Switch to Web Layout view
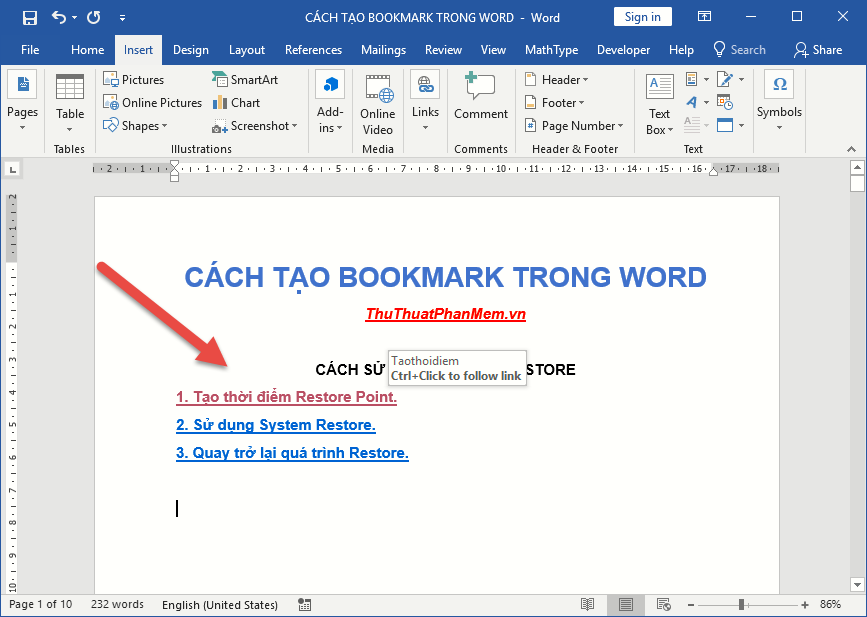867x617 pixels. point(662,604)
